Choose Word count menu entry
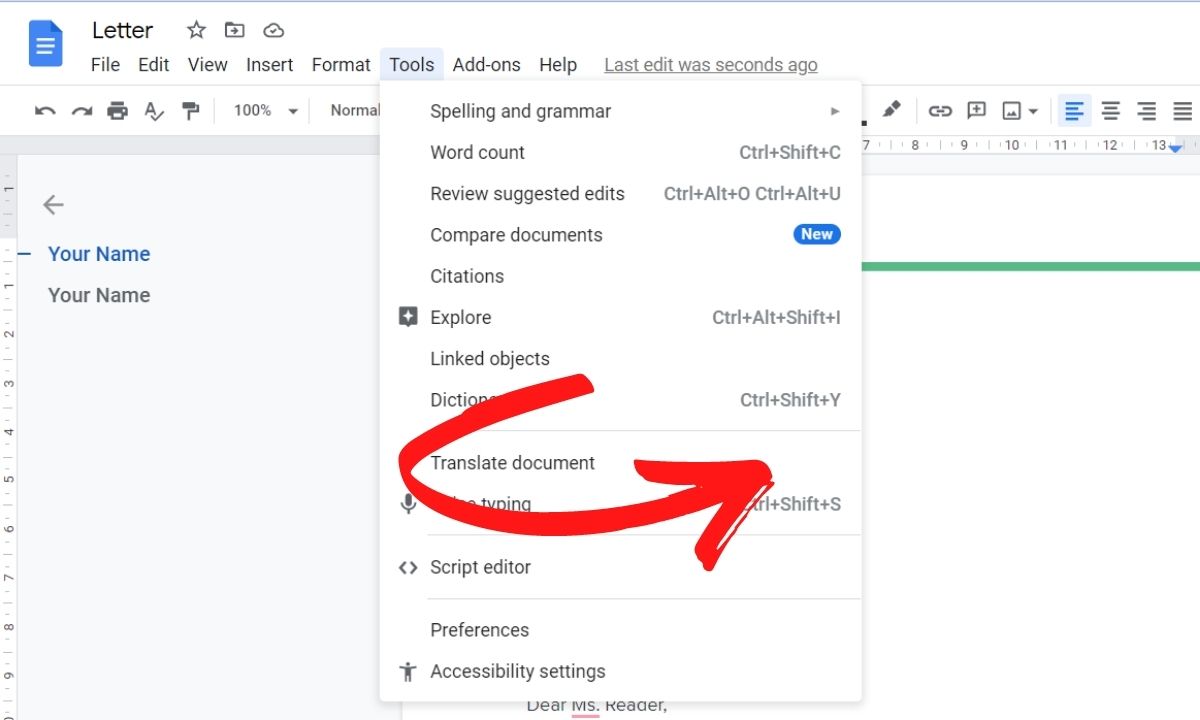Image resolution: width=1200 pixels, height=720 pixels. coord(477,153)
